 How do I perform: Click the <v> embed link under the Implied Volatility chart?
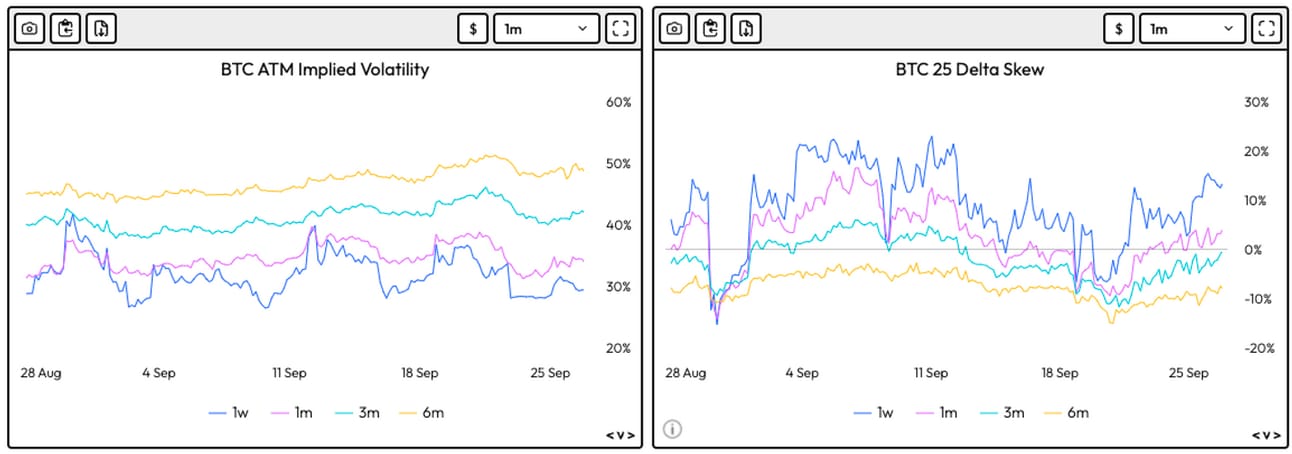tap(620, 435)
